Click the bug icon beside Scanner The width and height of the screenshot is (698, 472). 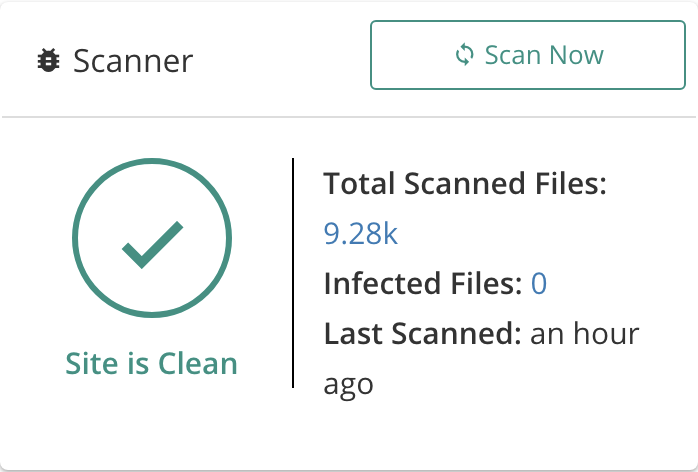(x=48, y=60)
